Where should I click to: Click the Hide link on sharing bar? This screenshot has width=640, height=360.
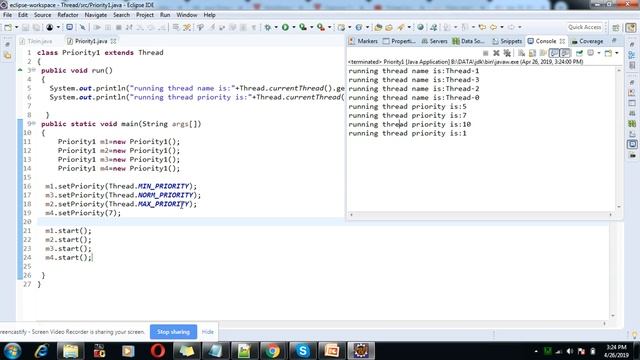click(x=207, y=332)
